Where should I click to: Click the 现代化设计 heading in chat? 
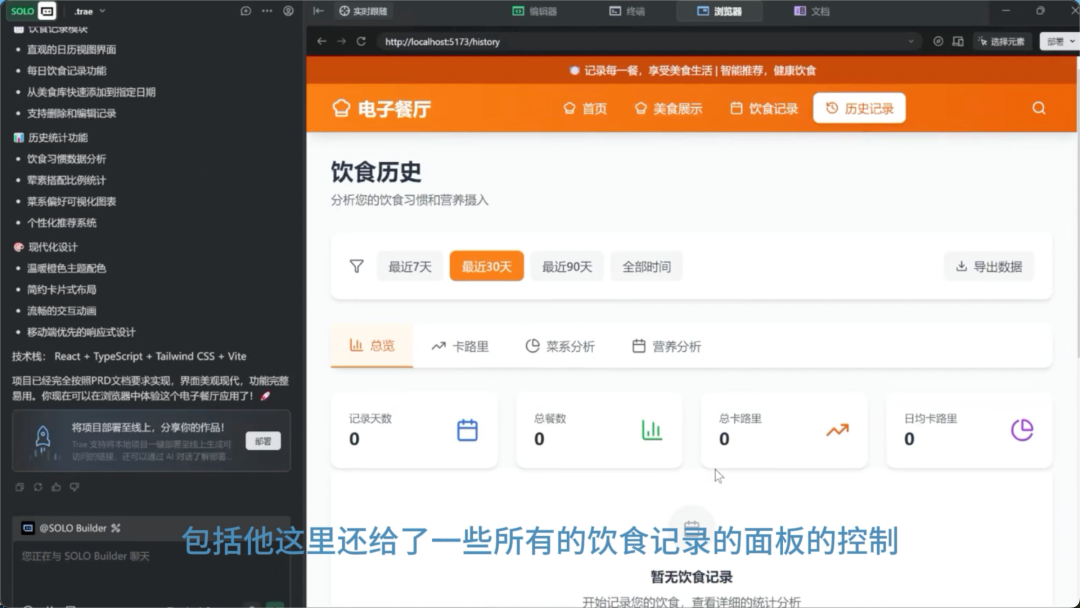click(x=53, y=247)
